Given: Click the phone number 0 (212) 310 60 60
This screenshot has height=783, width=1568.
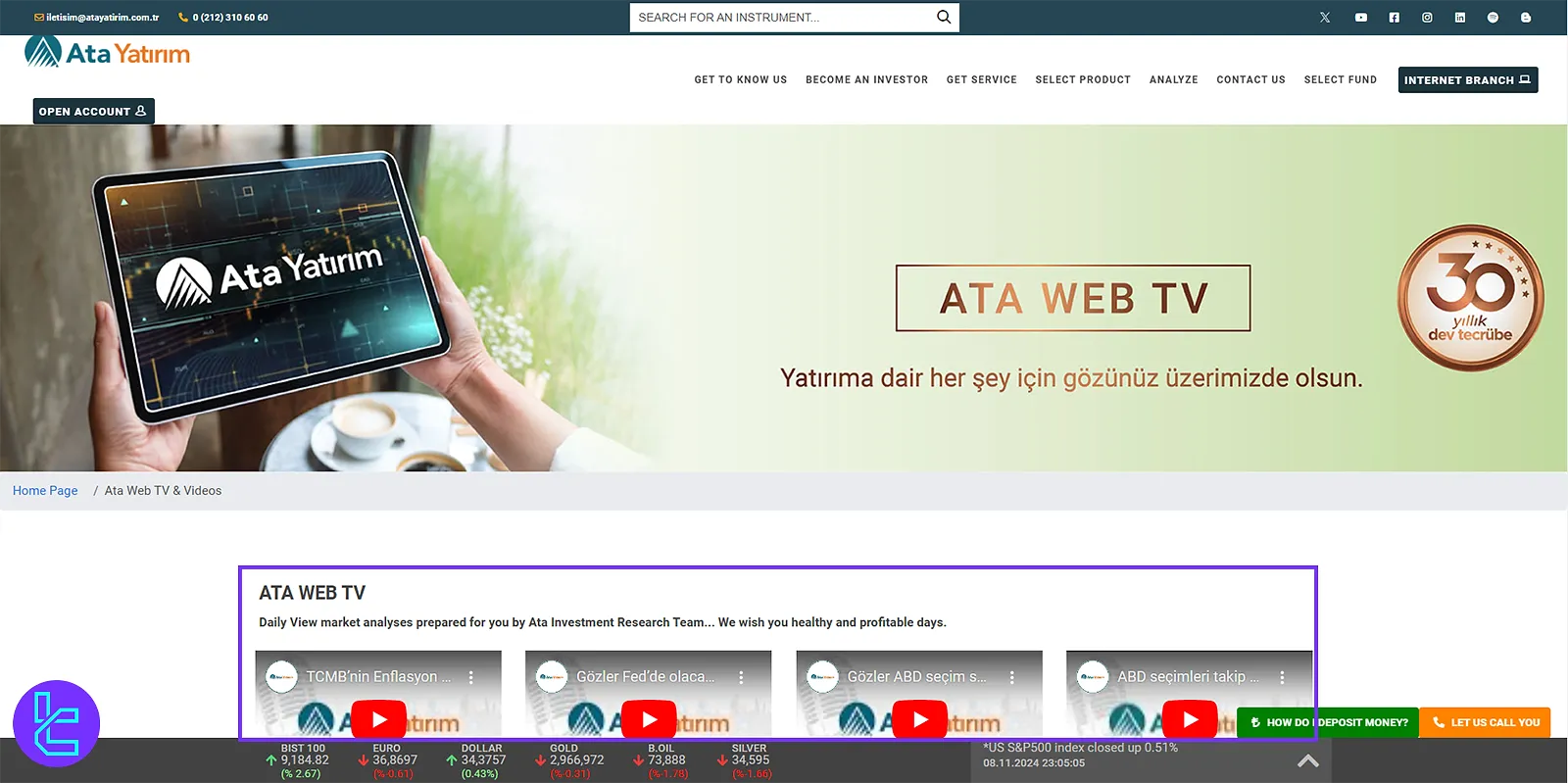Looking at the screenshot, I should coord(223,18).
